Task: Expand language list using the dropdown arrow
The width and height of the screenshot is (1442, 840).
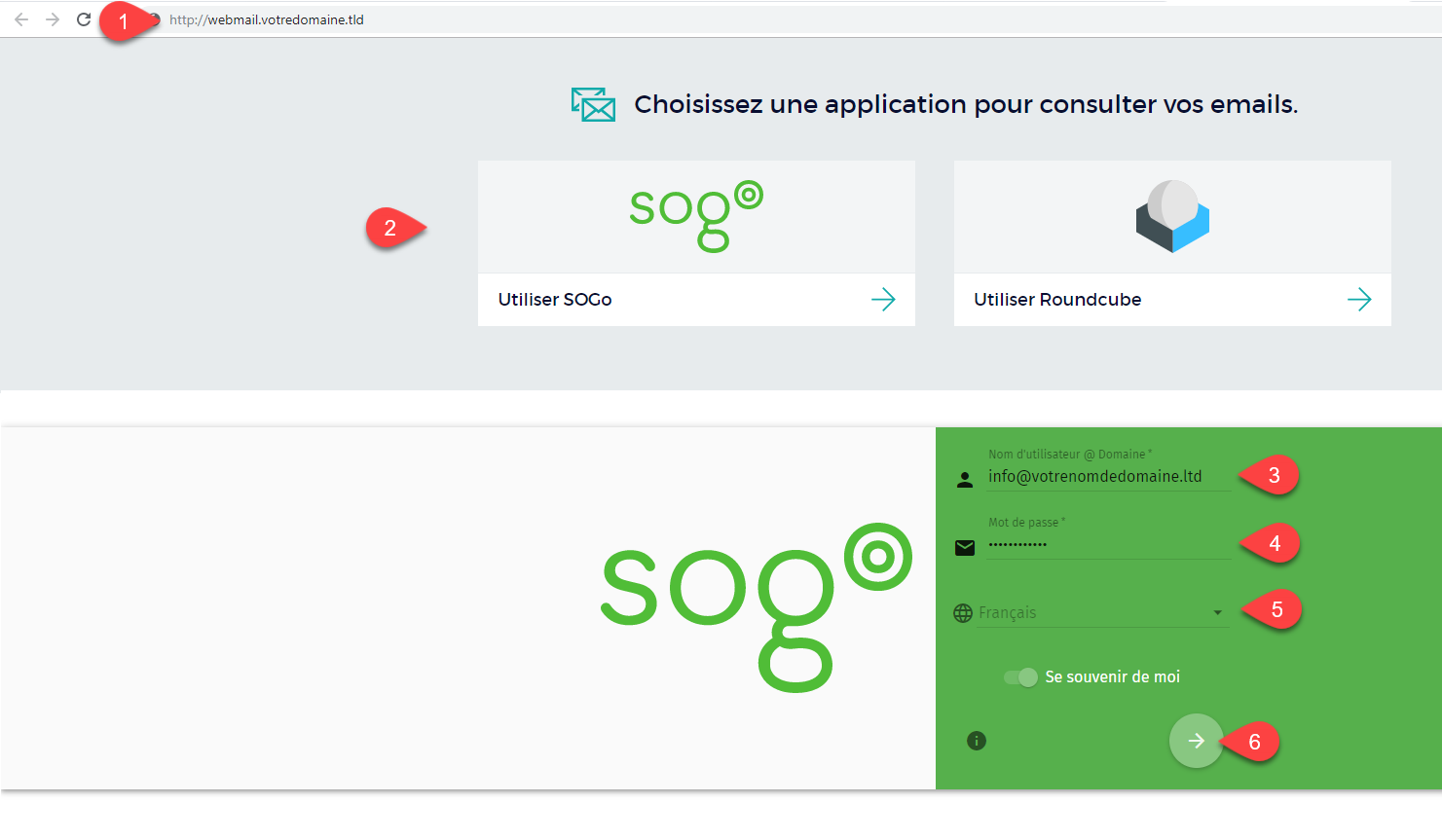Action: [x=1217, y=613]
